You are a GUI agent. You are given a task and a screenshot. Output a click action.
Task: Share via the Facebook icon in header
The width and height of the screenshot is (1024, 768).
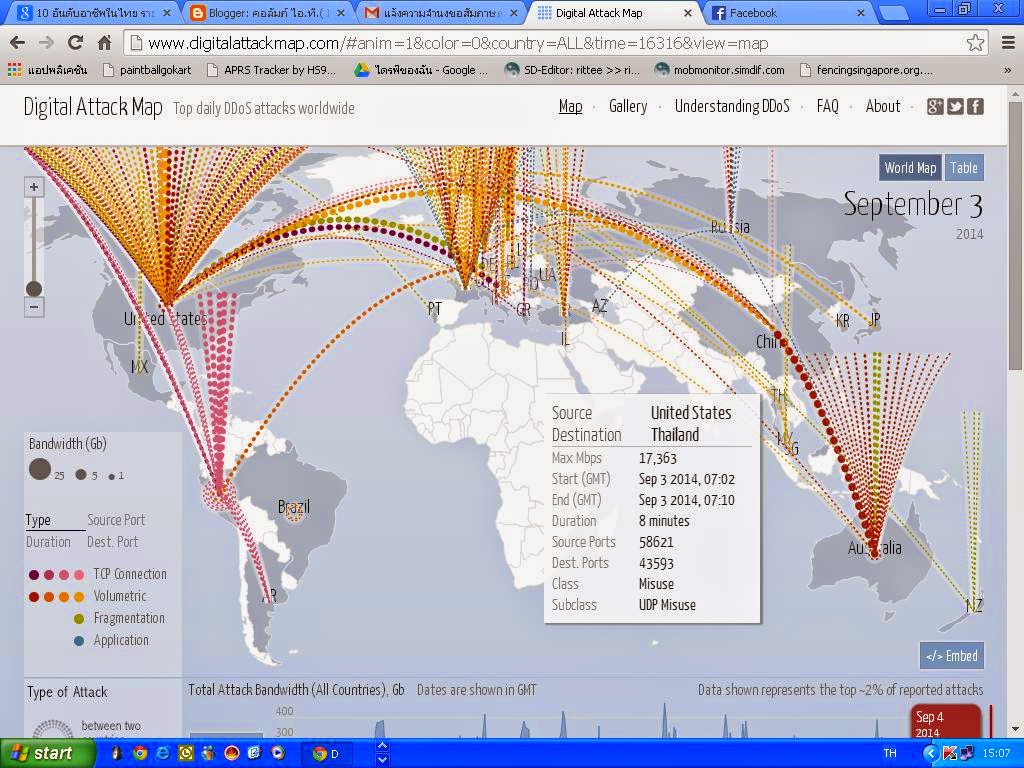[x=975, y=106]
